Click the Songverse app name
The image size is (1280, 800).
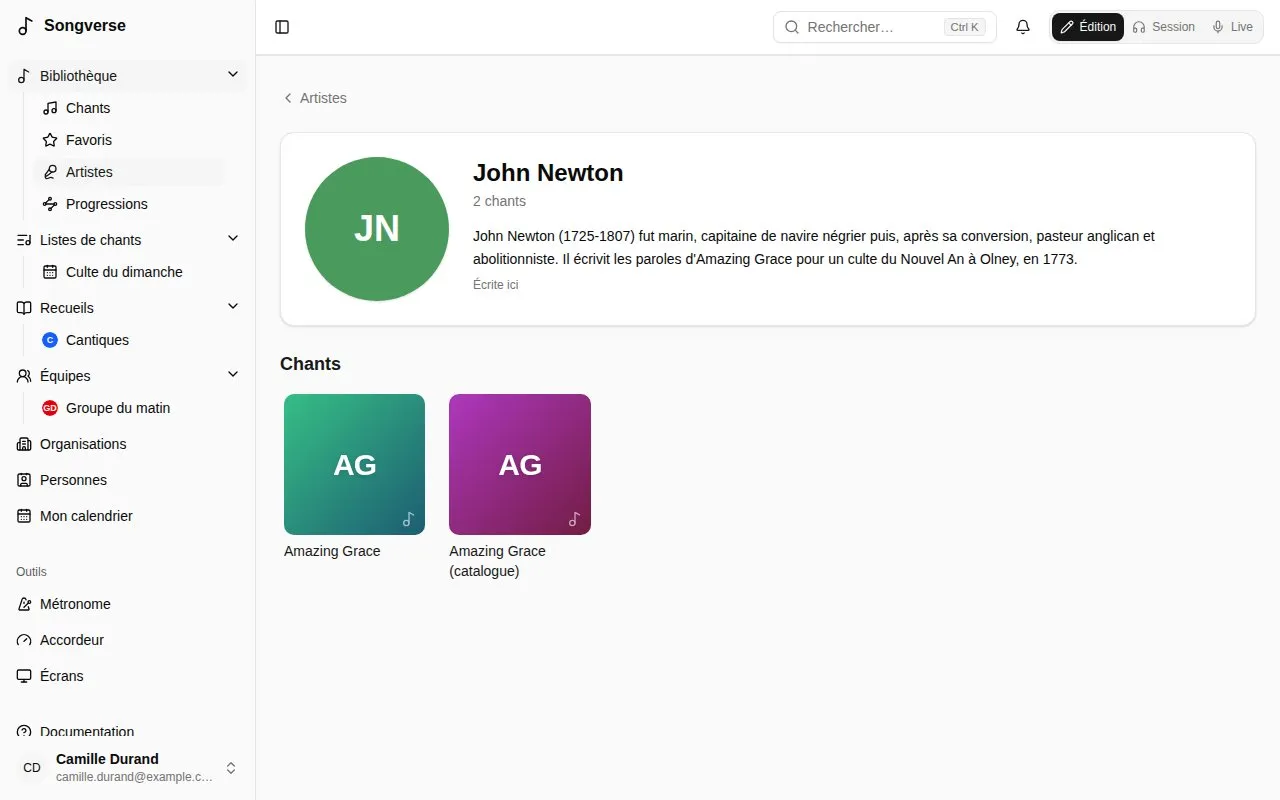point(85,26)
